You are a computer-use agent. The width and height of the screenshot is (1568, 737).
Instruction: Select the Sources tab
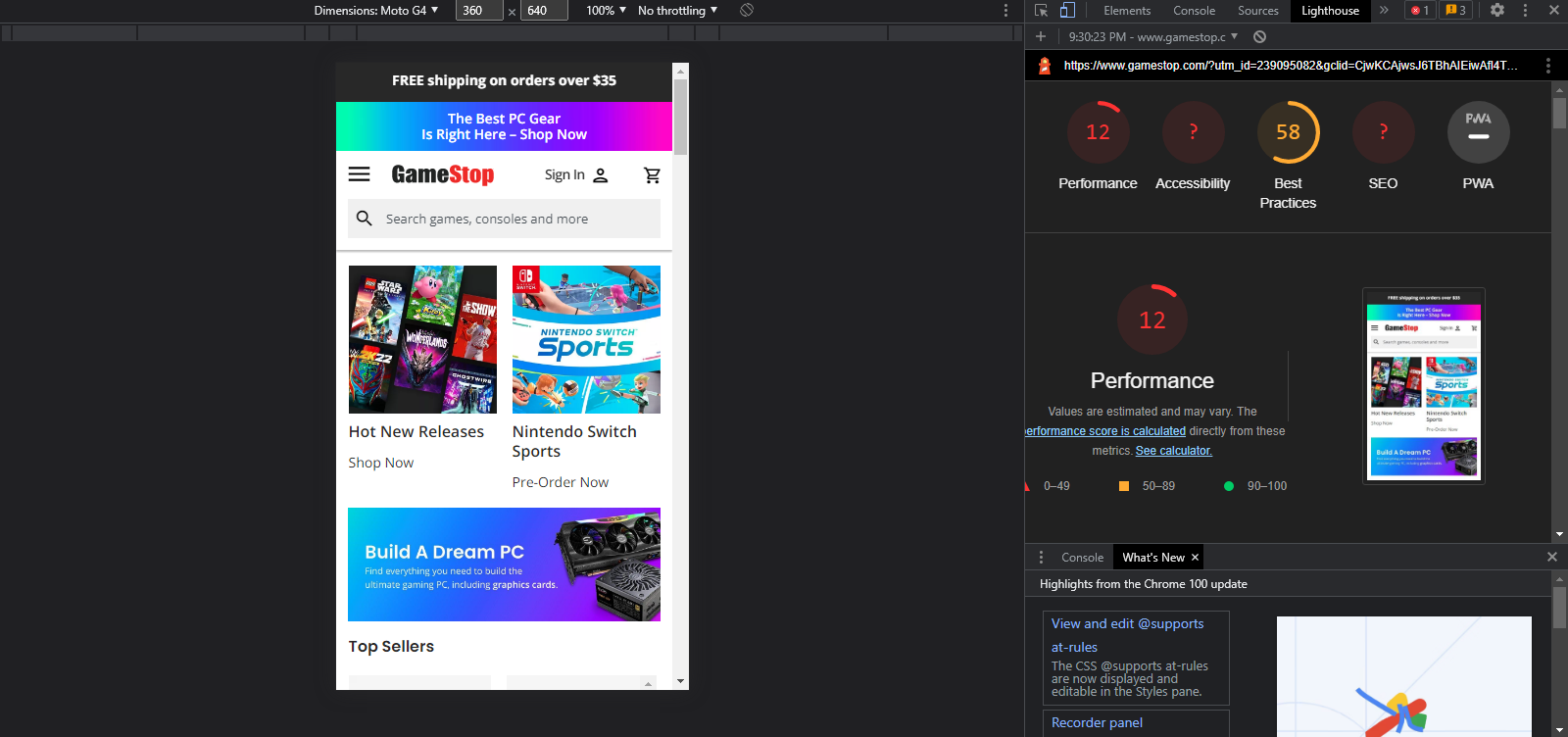(1257, 11)
